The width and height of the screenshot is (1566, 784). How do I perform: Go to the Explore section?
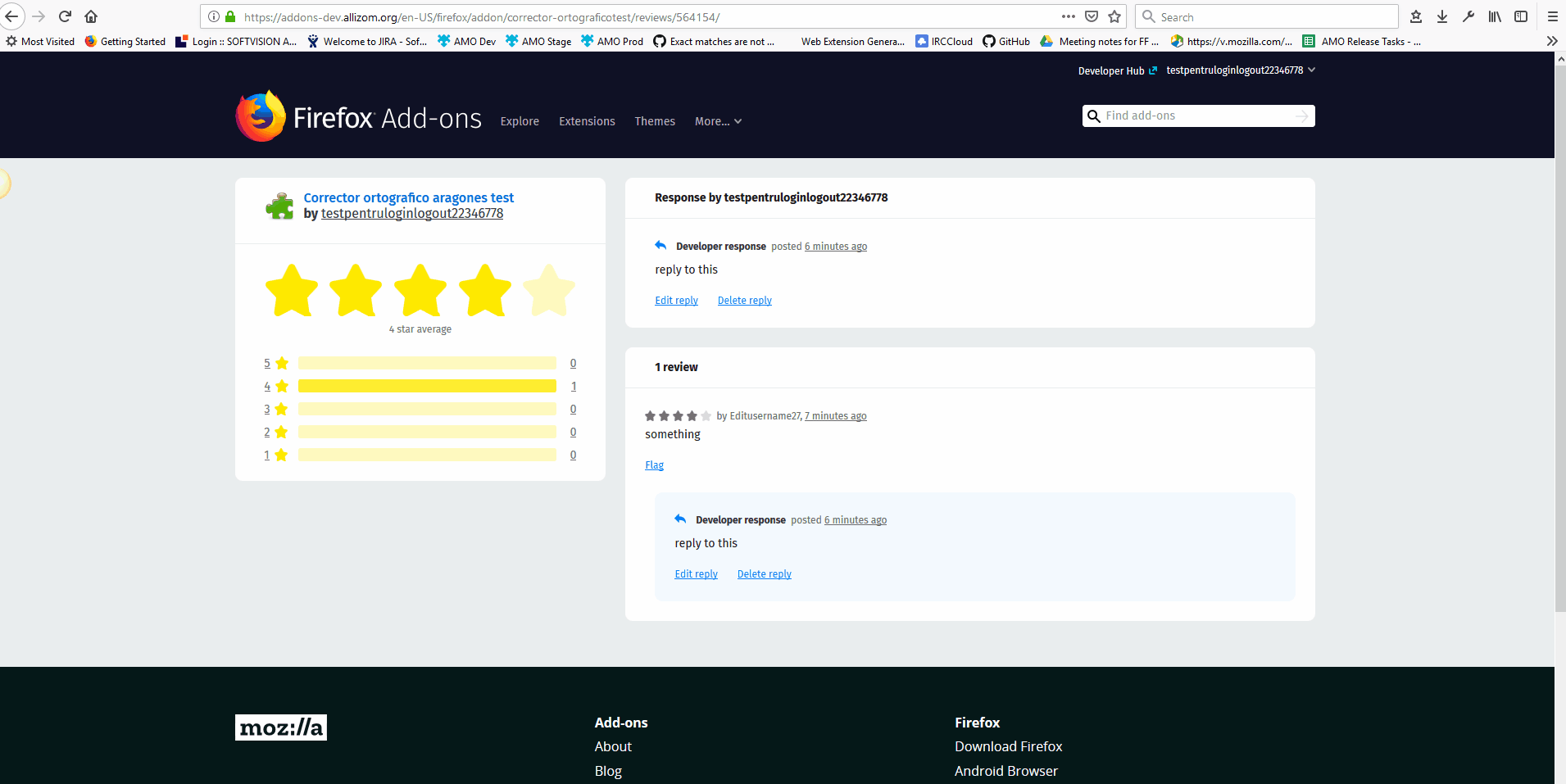tap(520, 121)
